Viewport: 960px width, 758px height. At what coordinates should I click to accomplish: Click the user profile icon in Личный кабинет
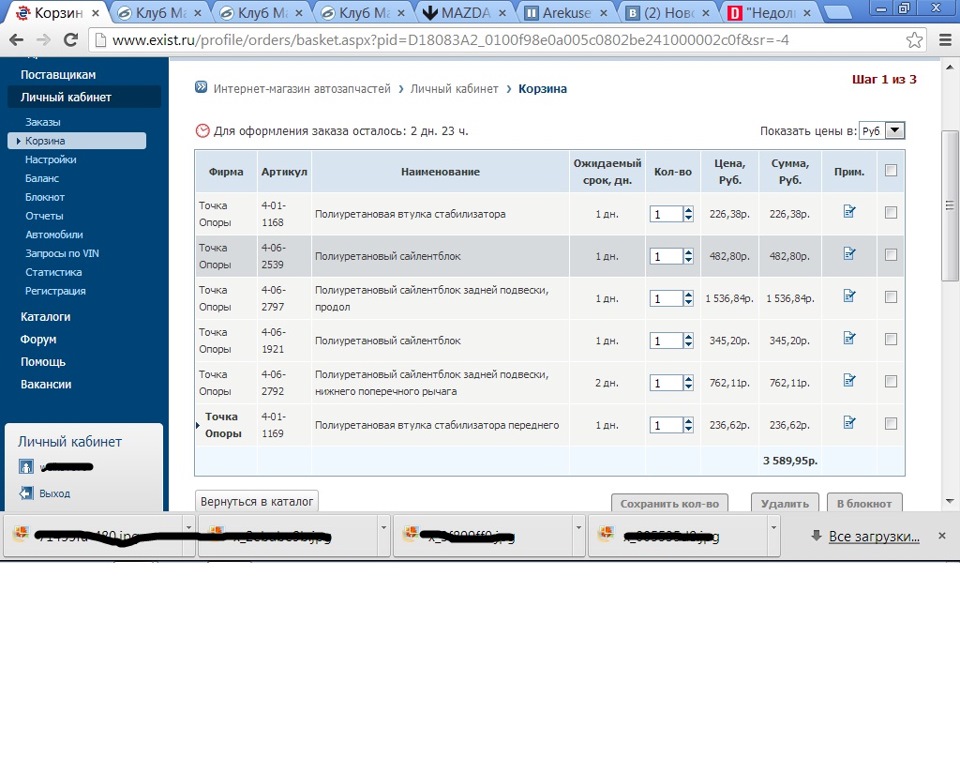click(26, 467)
